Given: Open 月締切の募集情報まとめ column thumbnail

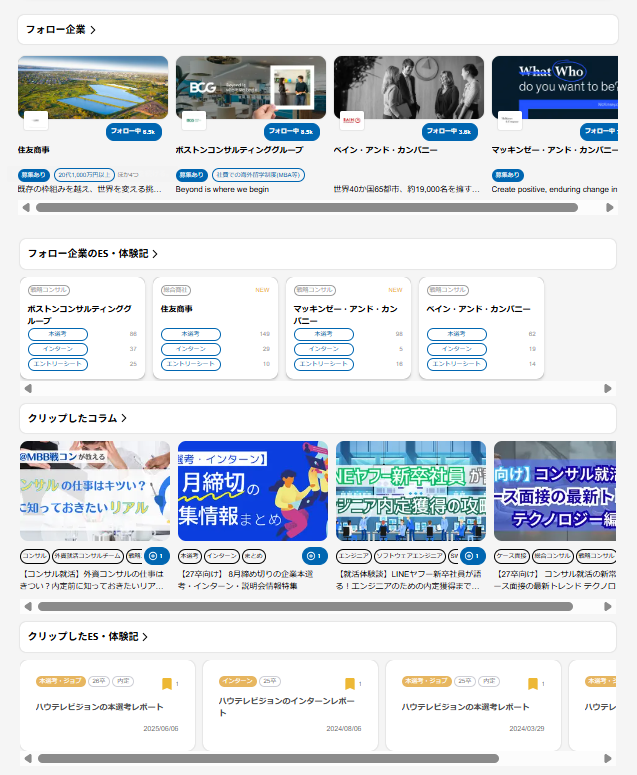Looking at the screenshot, I should pos(253,491).
